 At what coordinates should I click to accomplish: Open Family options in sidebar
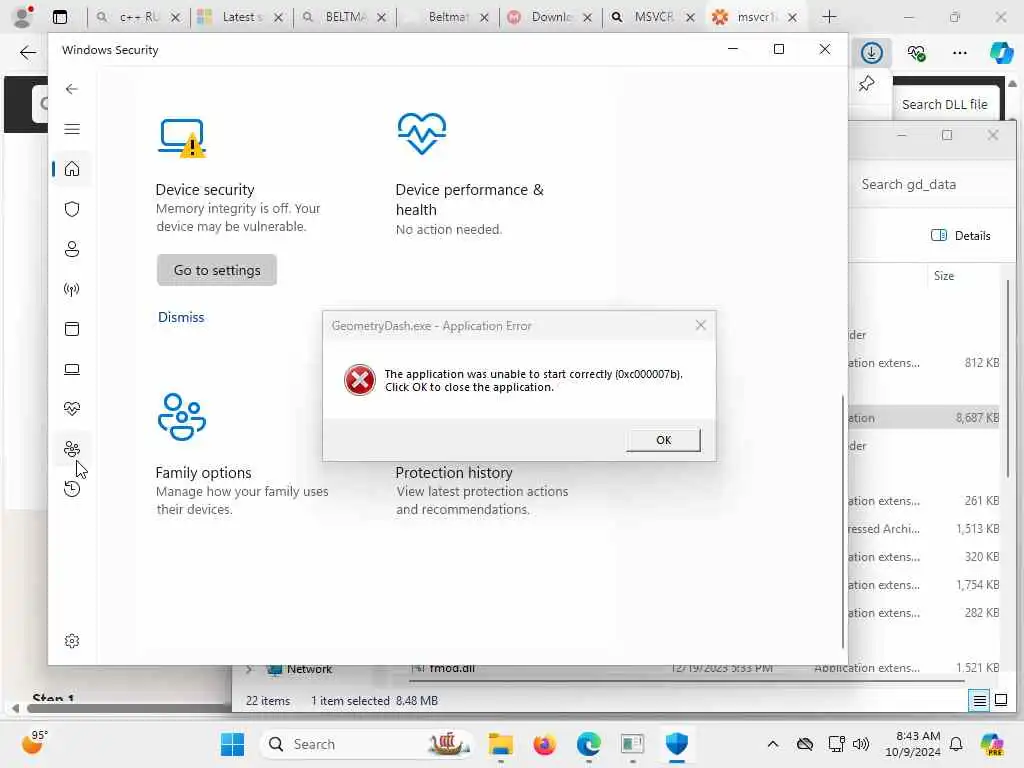click(72, 449)
